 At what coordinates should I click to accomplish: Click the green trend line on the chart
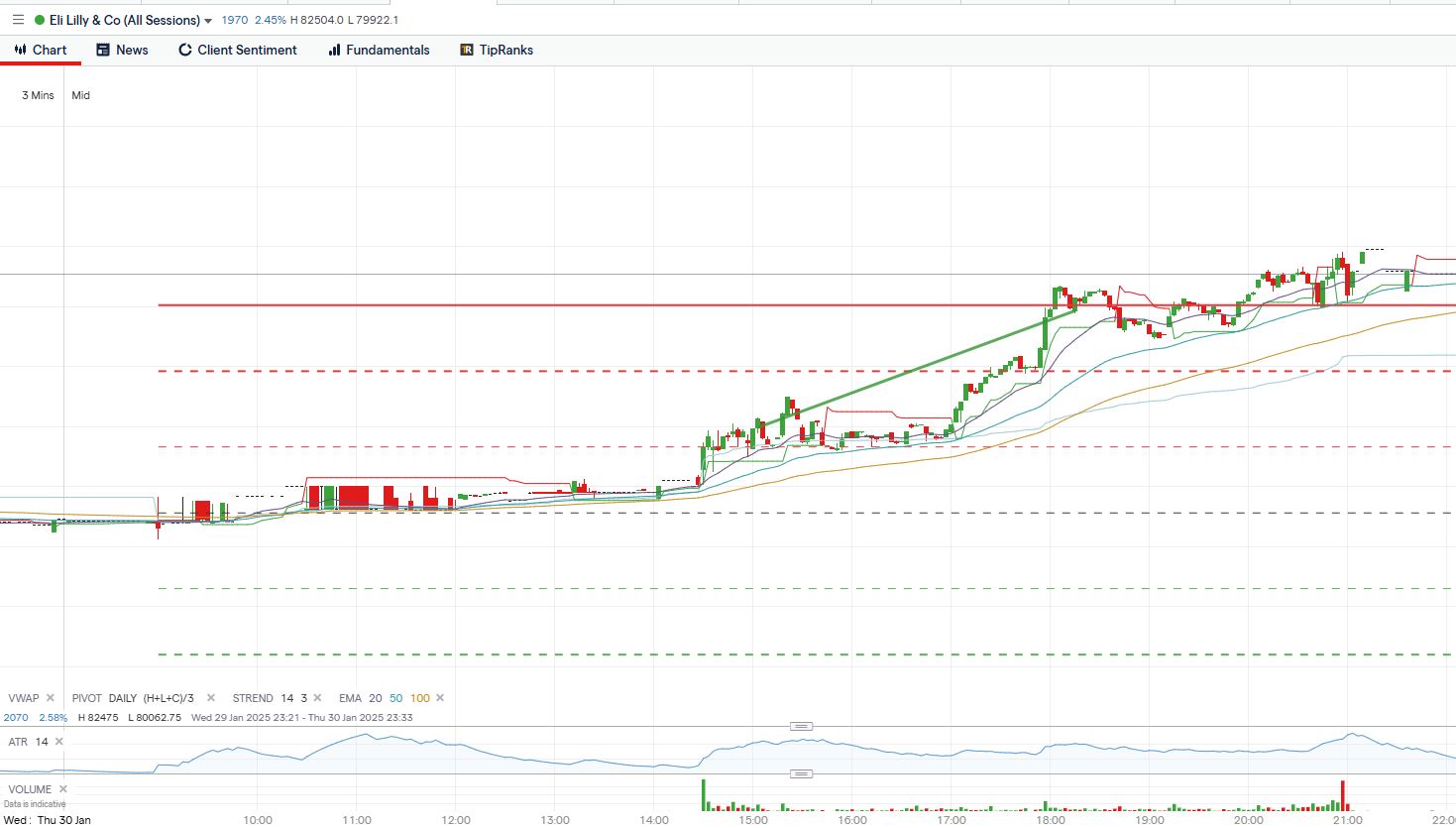point(907,372)
